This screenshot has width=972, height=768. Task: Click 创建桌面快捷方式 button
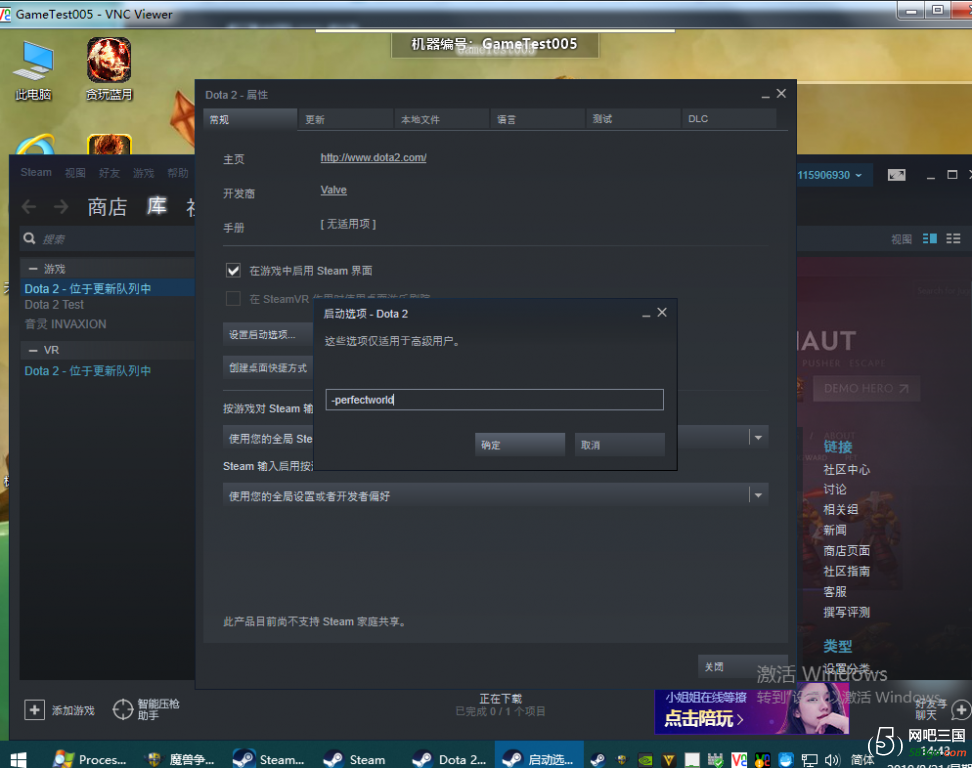pyautogui.click(x=268, y=368)
